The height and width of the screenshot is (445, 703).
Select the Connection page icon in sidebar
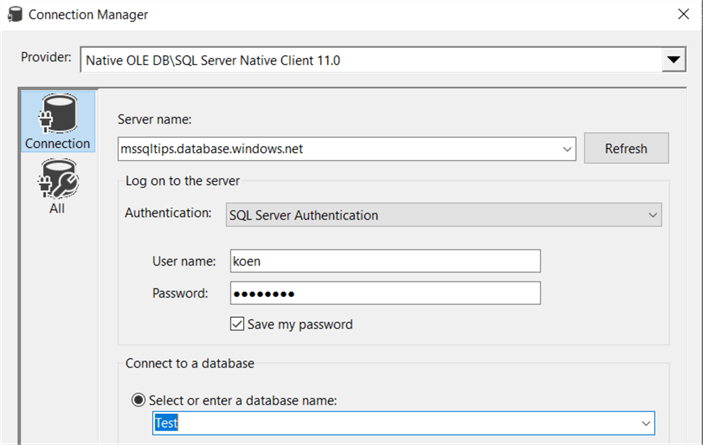pos(57,113)
